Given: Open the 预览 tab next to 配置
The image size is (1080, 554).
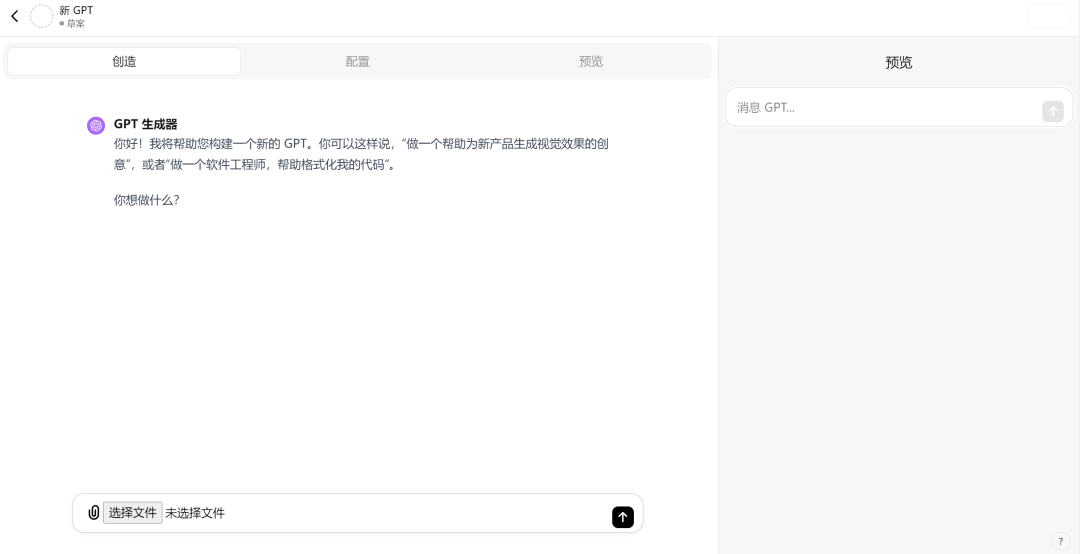Looking at the screenshot, I should click(591, 61).
